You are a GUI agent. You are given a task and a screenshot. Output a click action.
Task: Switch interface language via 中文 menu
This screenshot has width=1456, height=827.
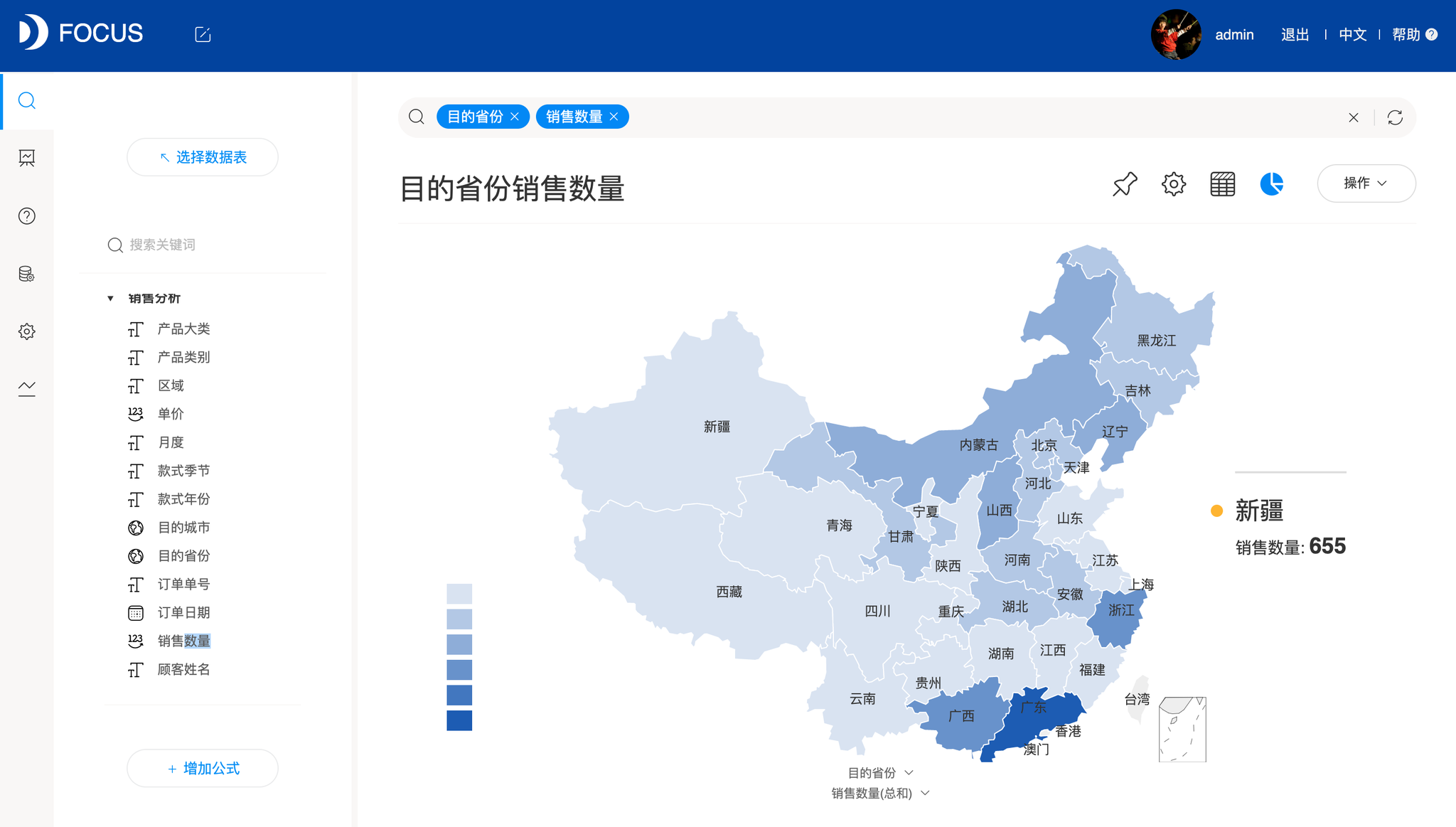[1351, 34]
